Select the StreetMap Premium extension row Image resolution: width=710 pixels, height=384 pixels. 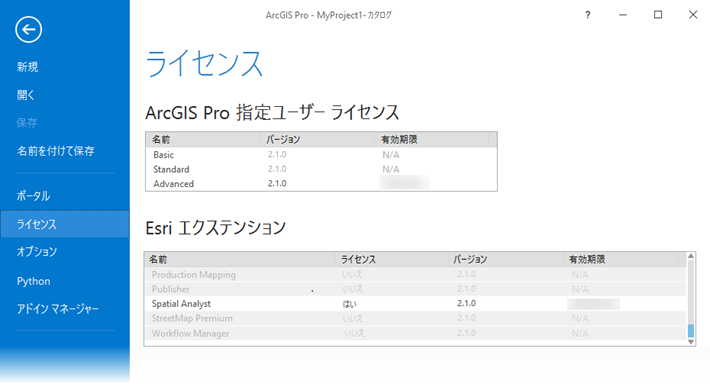tap(415, 318)
